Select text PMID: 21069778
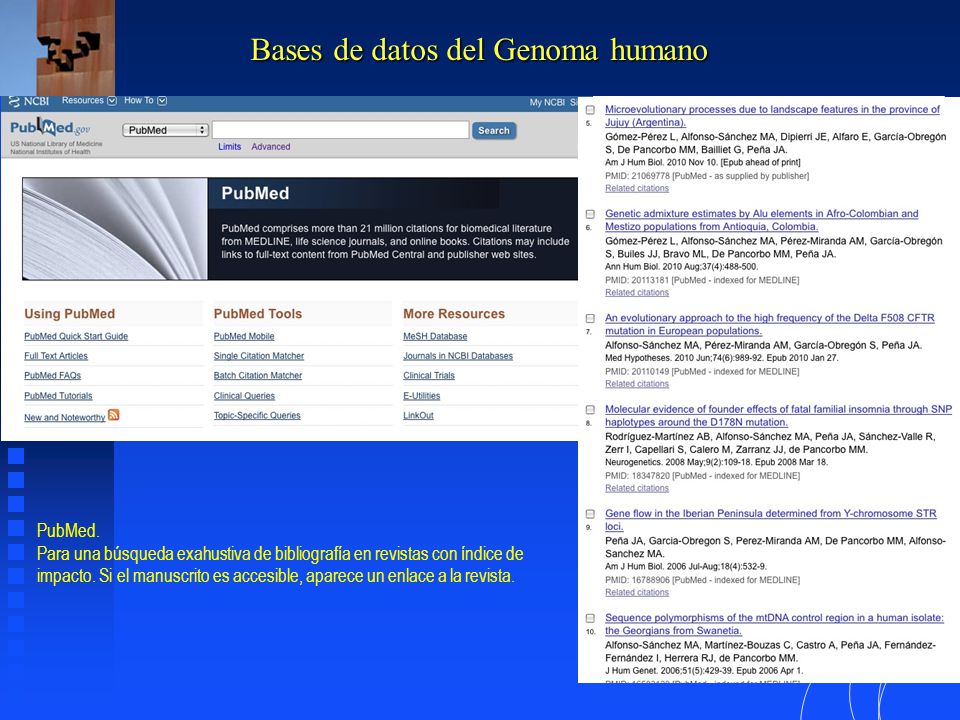960x720 pixels. [x=637, y=176]
